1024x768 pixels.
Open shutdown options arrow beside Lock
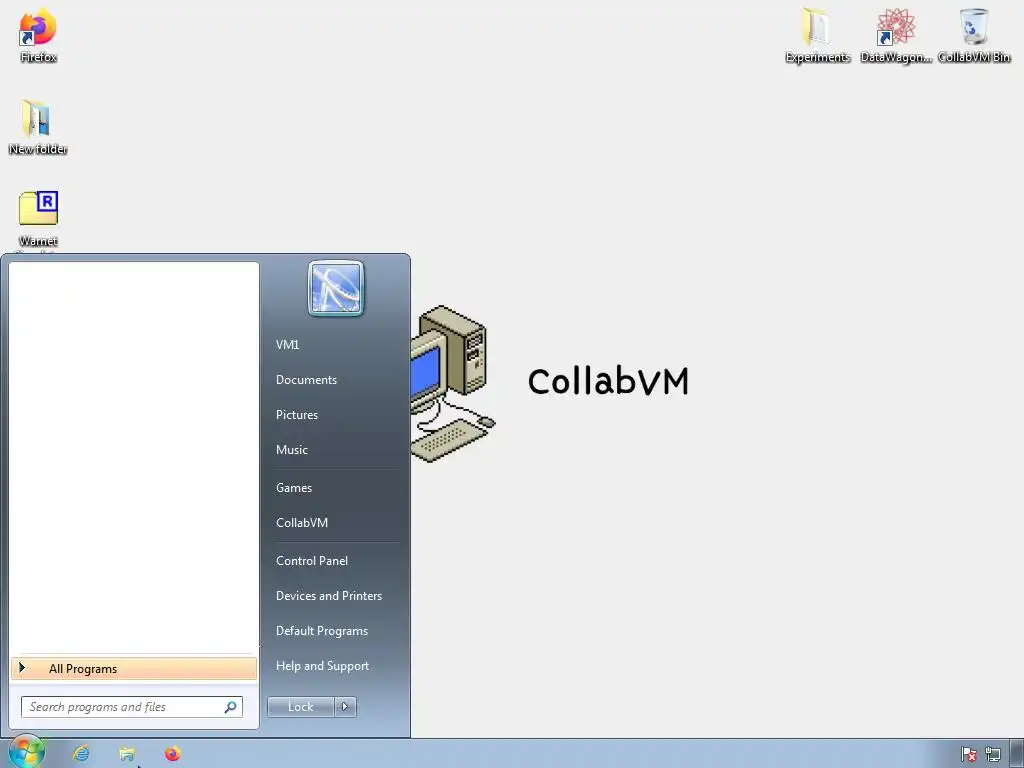pyautogui.click(x=345, y=707)
